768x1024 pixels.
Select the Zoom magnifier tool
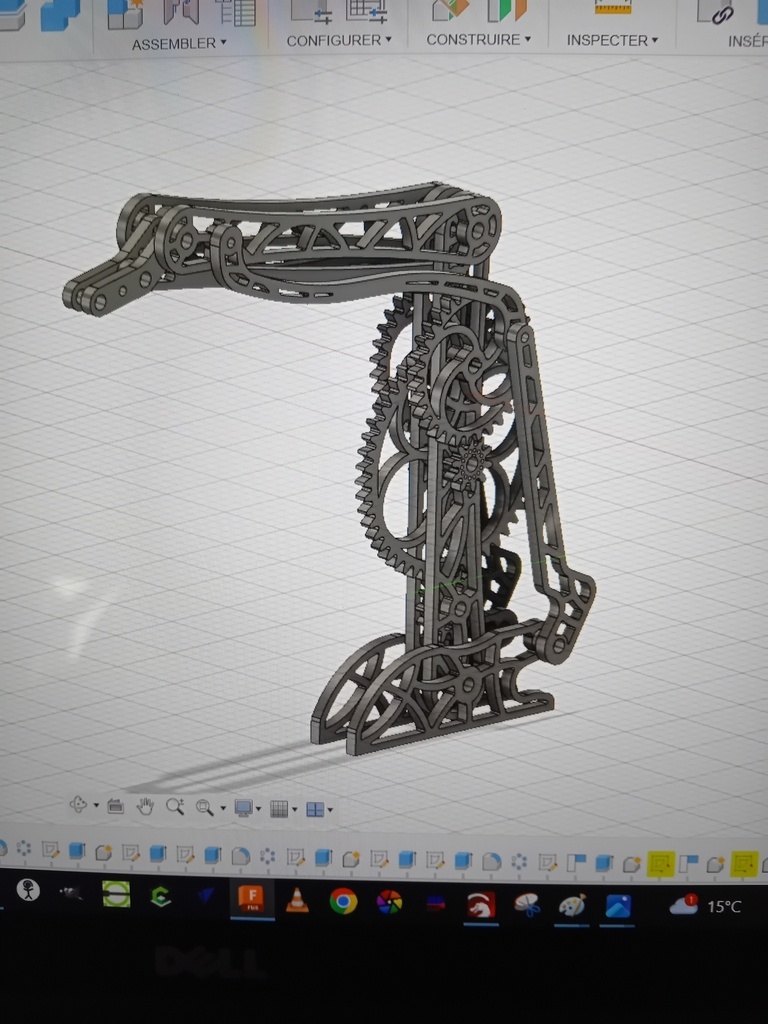pyautogui.click(x=174, y=807)
